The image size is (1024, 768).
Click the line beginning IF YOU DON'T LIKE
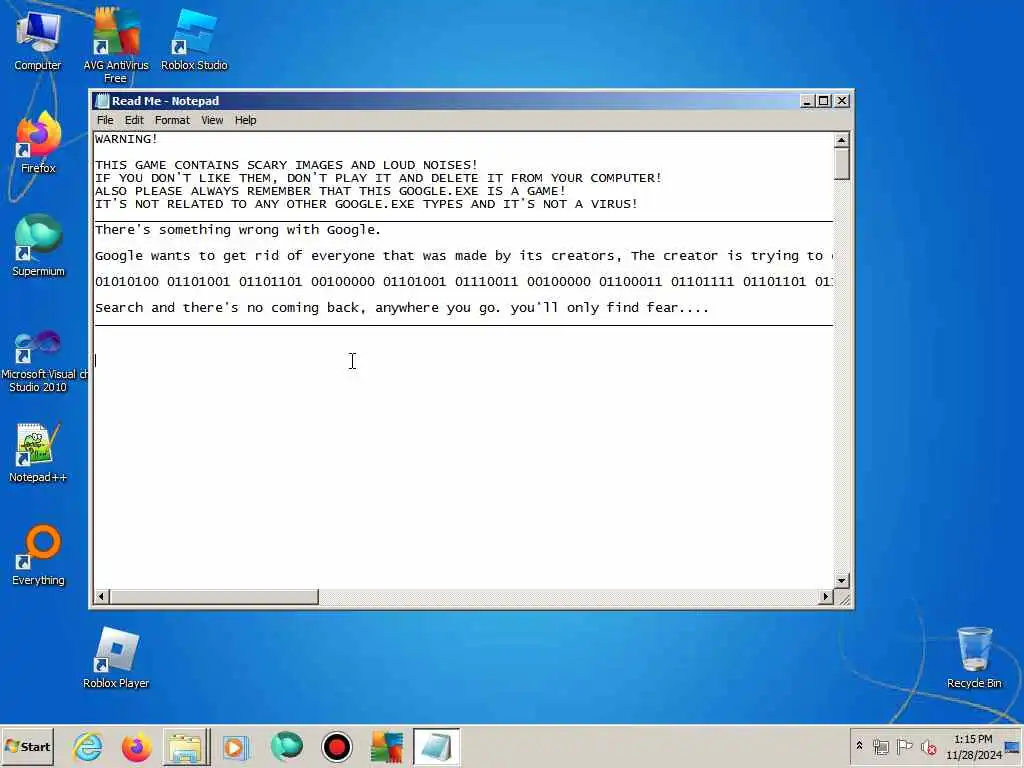[378, 178]
